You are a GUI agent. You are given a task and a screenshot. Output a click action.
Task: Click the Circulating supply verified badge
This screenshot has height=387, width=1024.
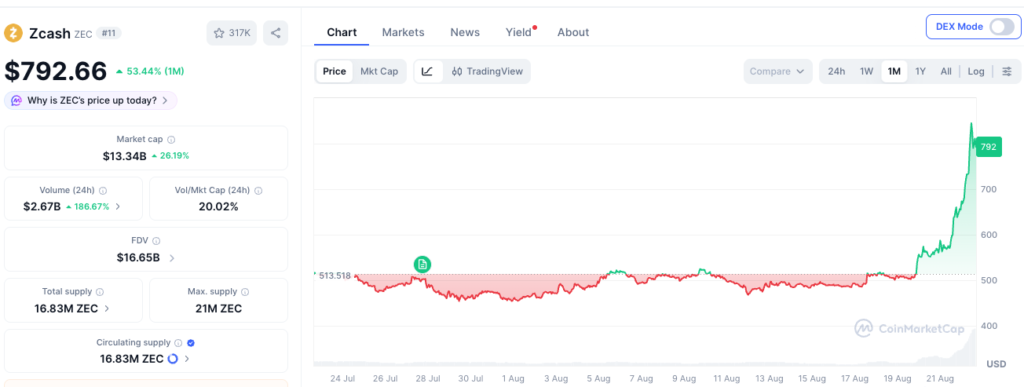pos(191,343)
